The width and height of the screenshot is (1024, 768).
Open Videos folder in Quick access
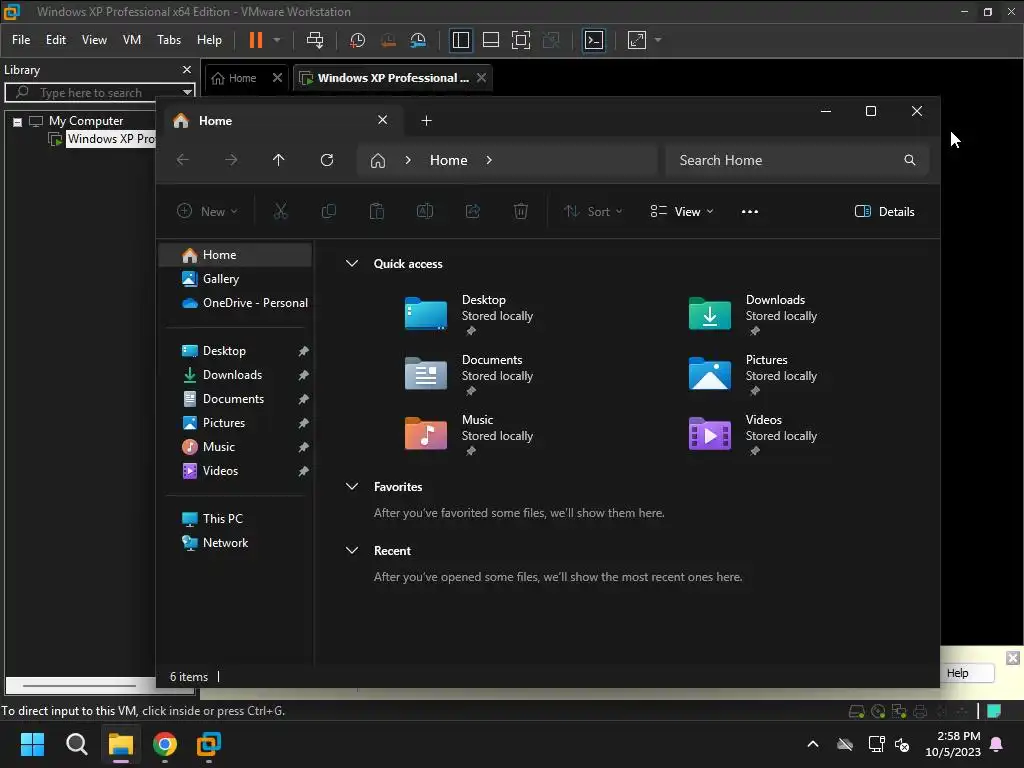(753, 435)
